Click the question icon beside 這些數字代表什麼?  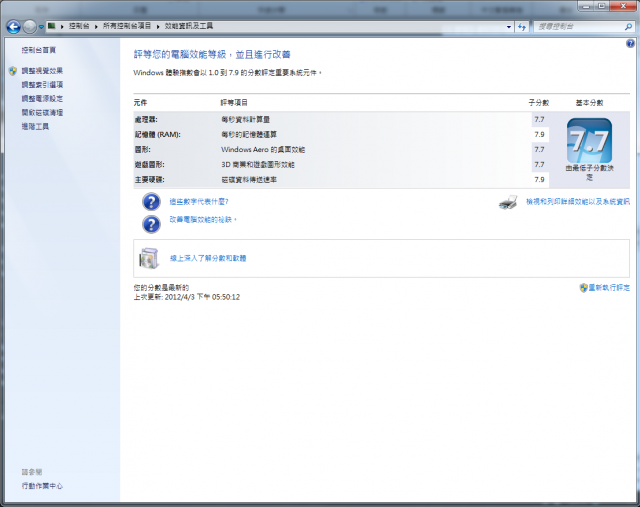(x=151, y=202)
